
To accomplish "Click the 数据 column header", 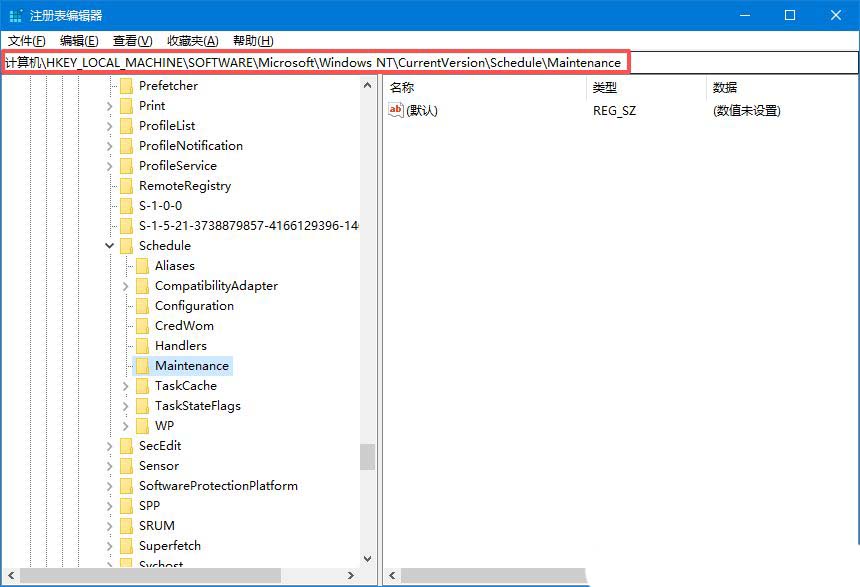I will click(x=783, y=87).
